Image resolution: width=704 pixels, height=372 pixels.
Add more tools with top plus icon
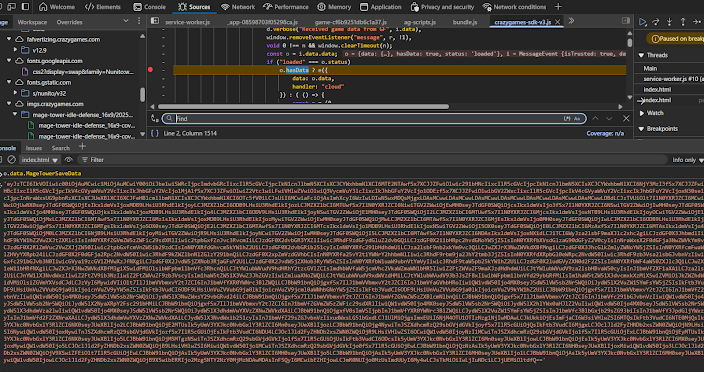click(558, 7)
